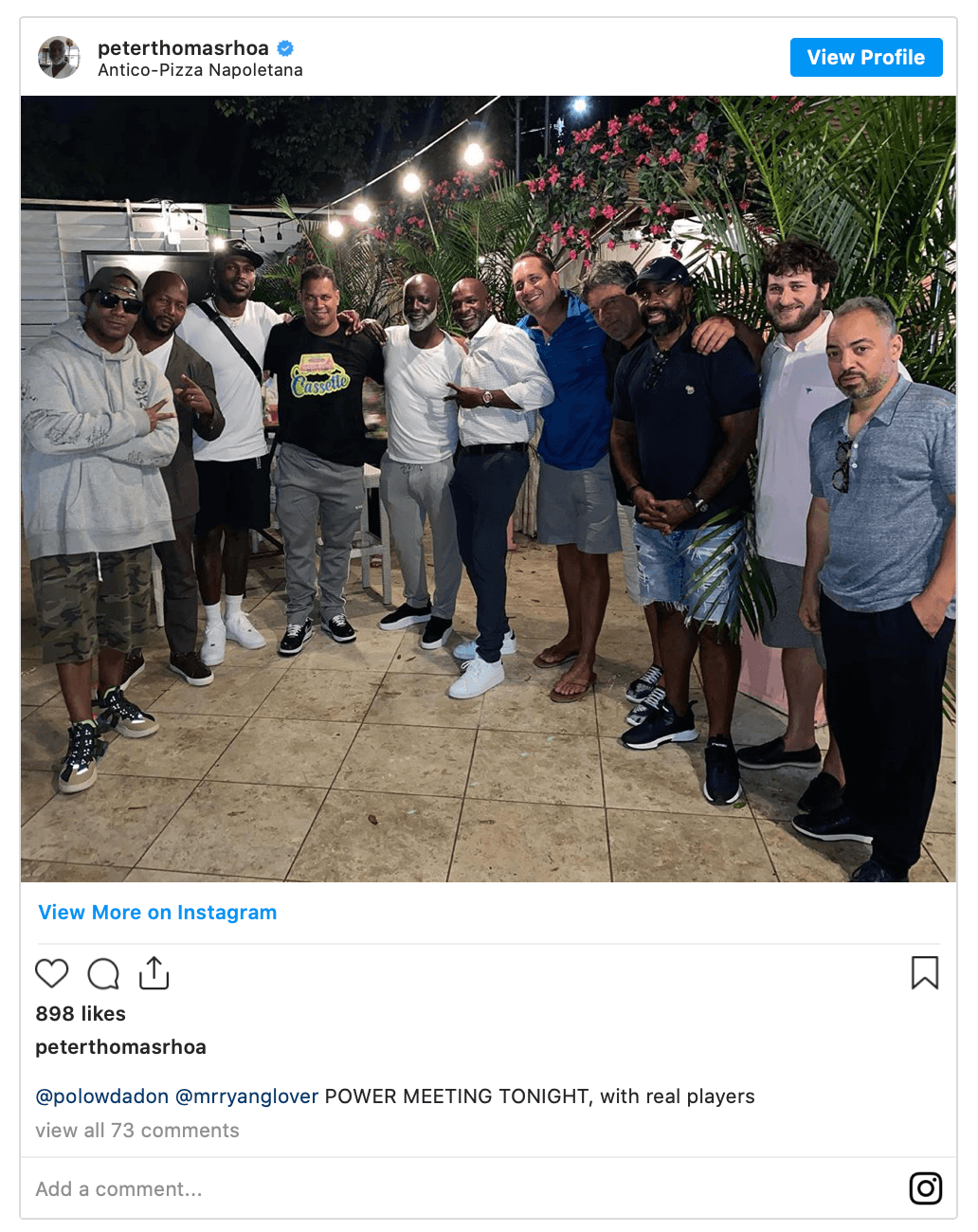Open comments via speech bubble icon
978x1232 pixels.
(103, 973)
